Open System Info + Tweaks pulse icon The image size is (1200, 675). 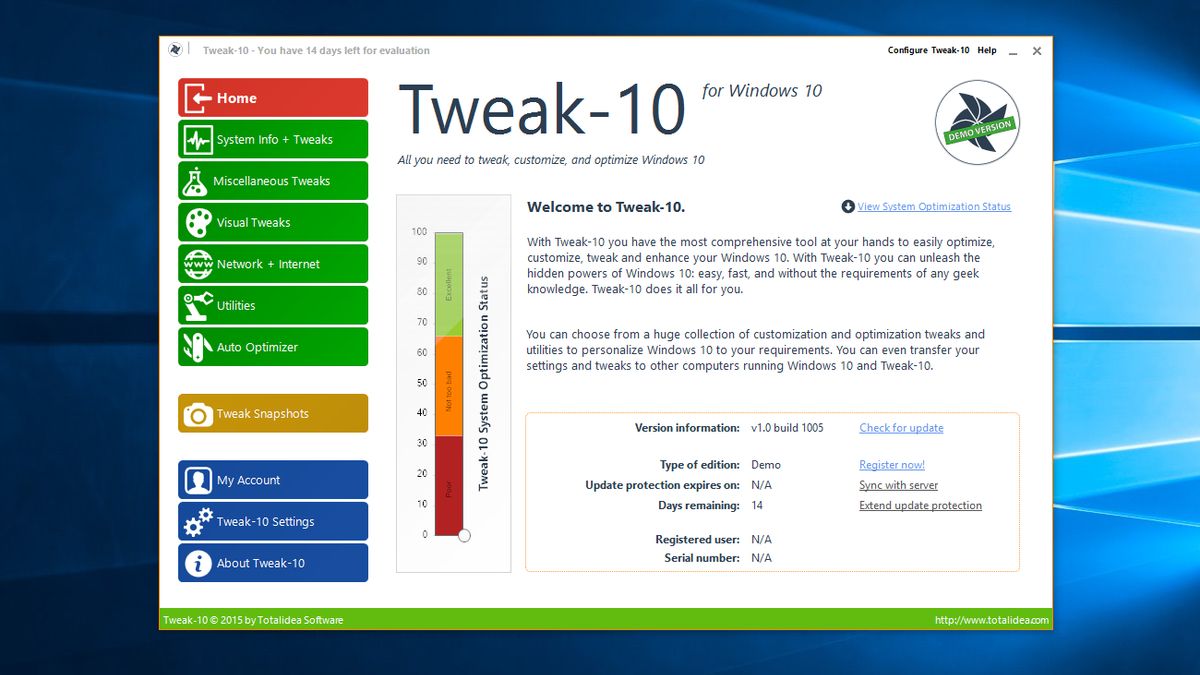tap(198, 139)
